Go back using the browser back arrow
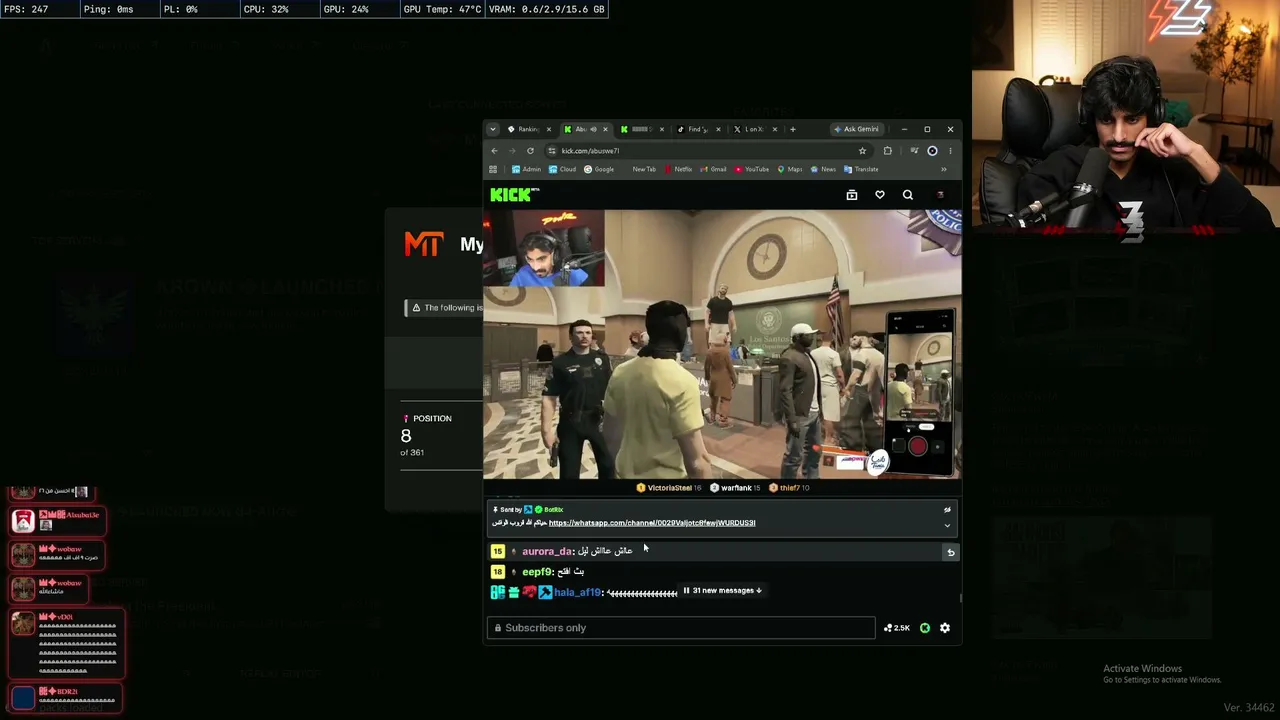Image resolution: width=1280 pixels, height=720 pixels. (494, 151)
